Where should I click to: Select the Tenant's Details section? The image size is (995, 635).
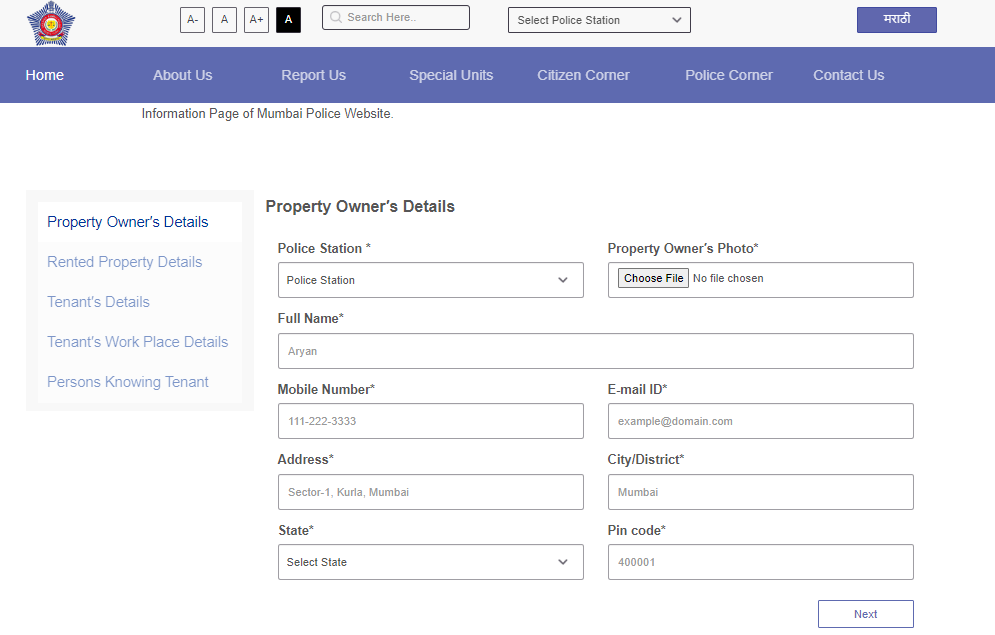98,302
